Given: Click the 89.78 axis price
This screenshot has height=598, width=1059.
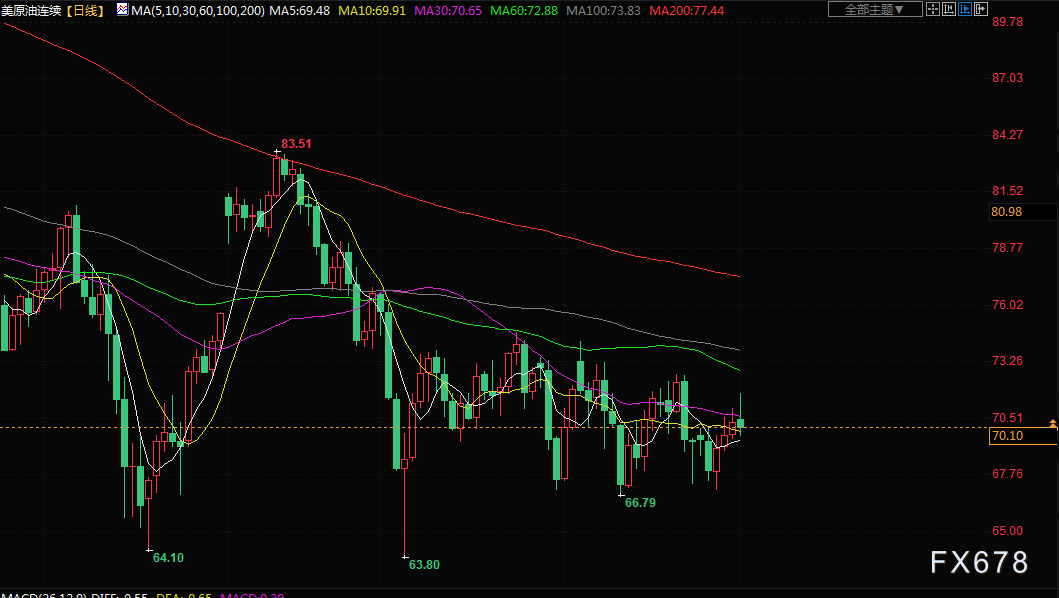Looking at the screenshot, I should [x=1007, y=22].
